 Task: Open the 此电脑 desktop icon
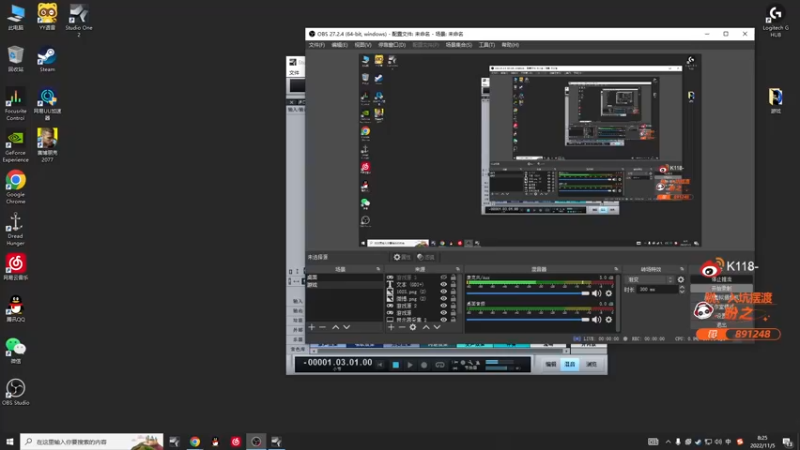click(15, 17)
